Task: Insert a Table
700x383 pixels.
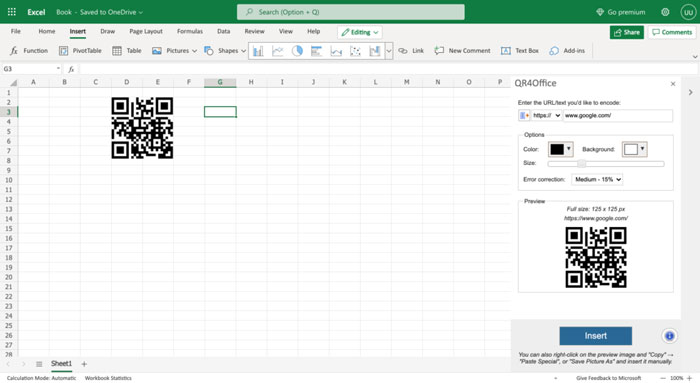Action: (x=127, y=51)
